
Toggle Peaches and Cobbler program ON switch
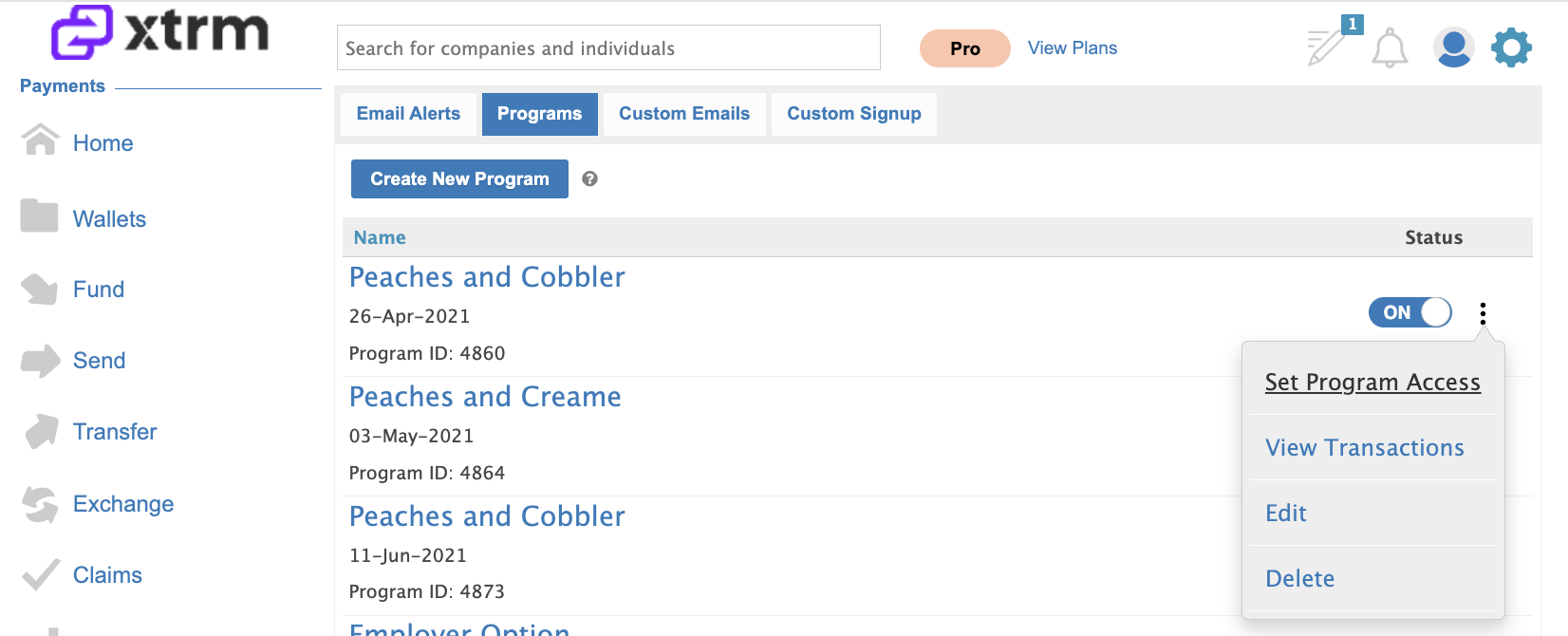click(x=1409, y=312)
